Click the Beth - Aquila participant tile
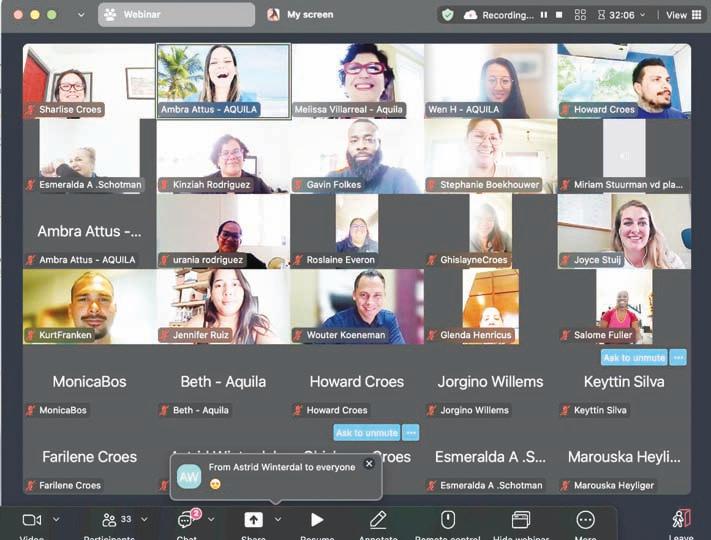The height and width of the screenshot is (540, 711). point(224,383)
